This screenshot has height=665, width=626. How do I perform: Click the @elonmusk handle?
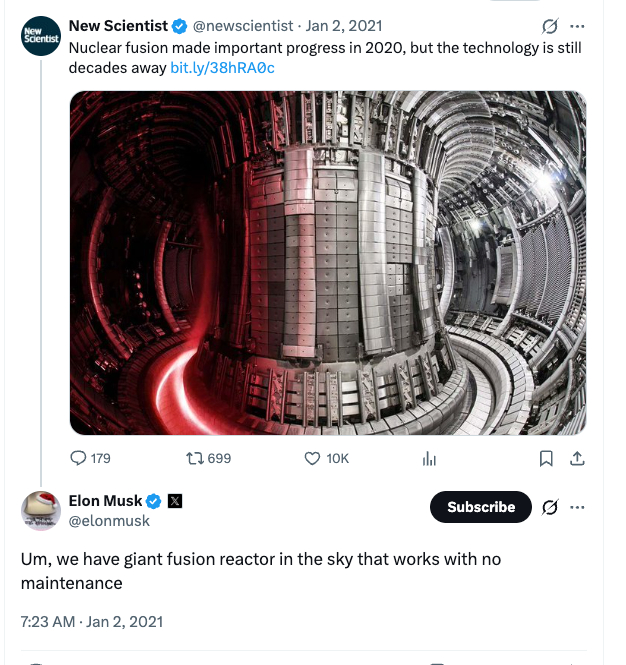(x=109, y=520)
